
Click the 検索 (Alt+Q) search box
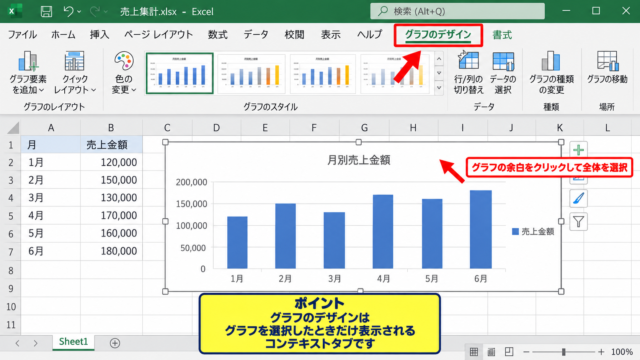(457, 11)
